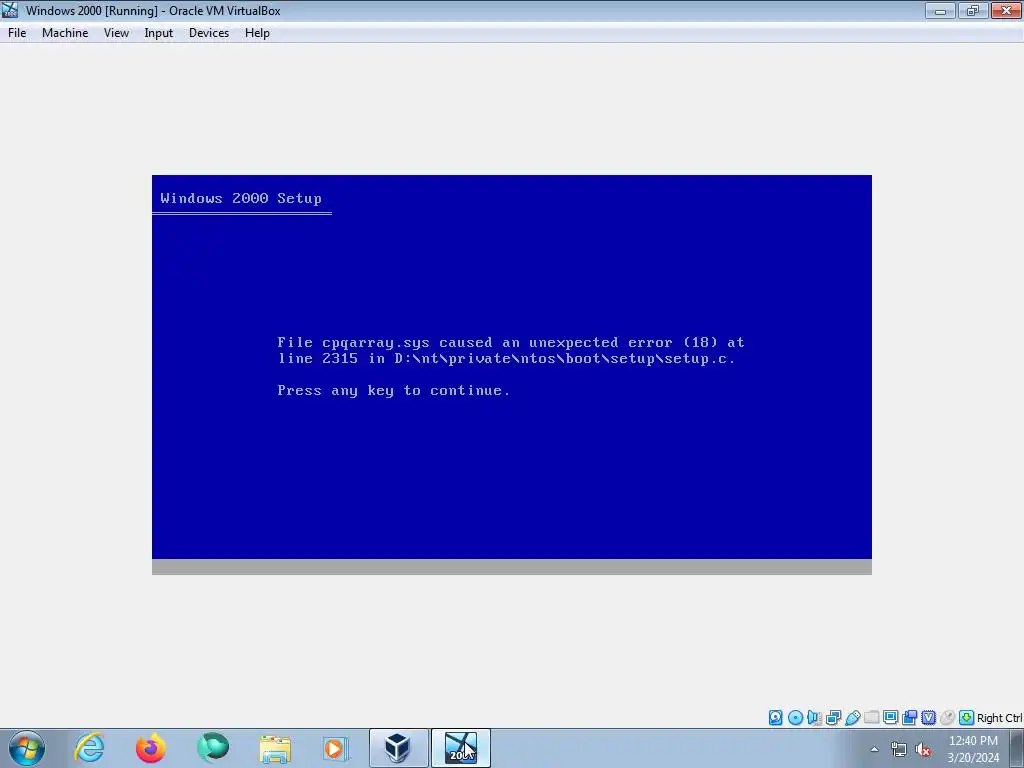Image resolution: width=1024 pixels, height=768 pixels.
Task: Click the shared folders status icon
Action: pos(871,718)
